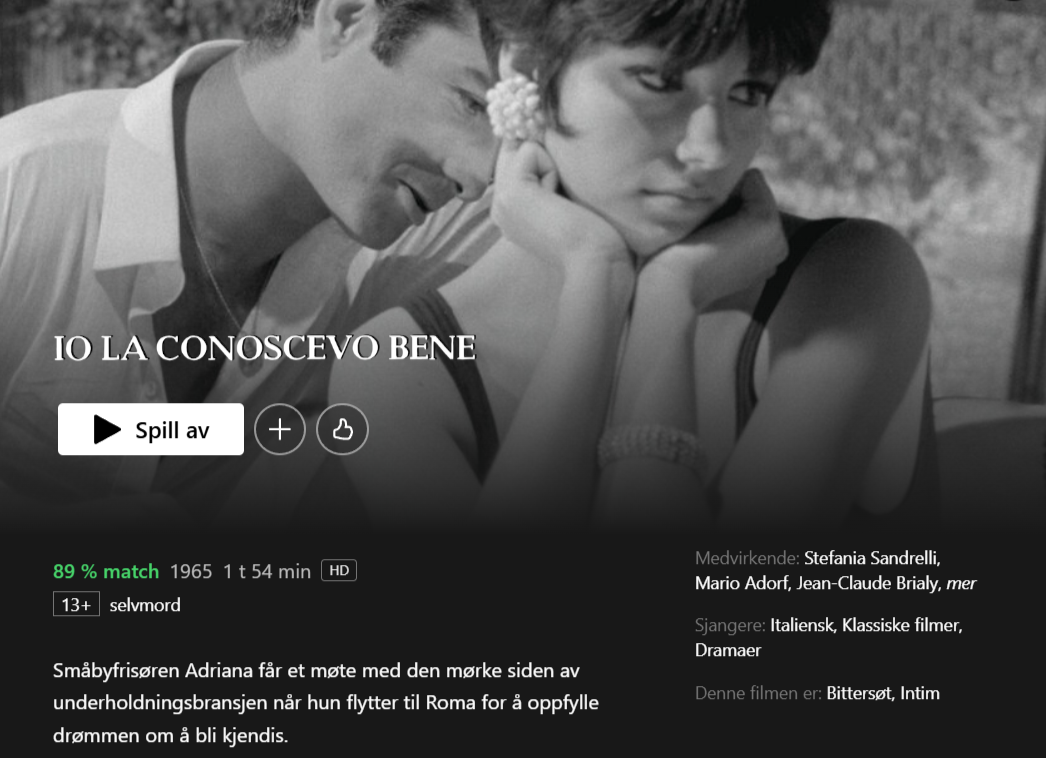This screenshot has width=1046, height=758.
Task: Select the Bittersøt mood tag
Action: (861, 693)
